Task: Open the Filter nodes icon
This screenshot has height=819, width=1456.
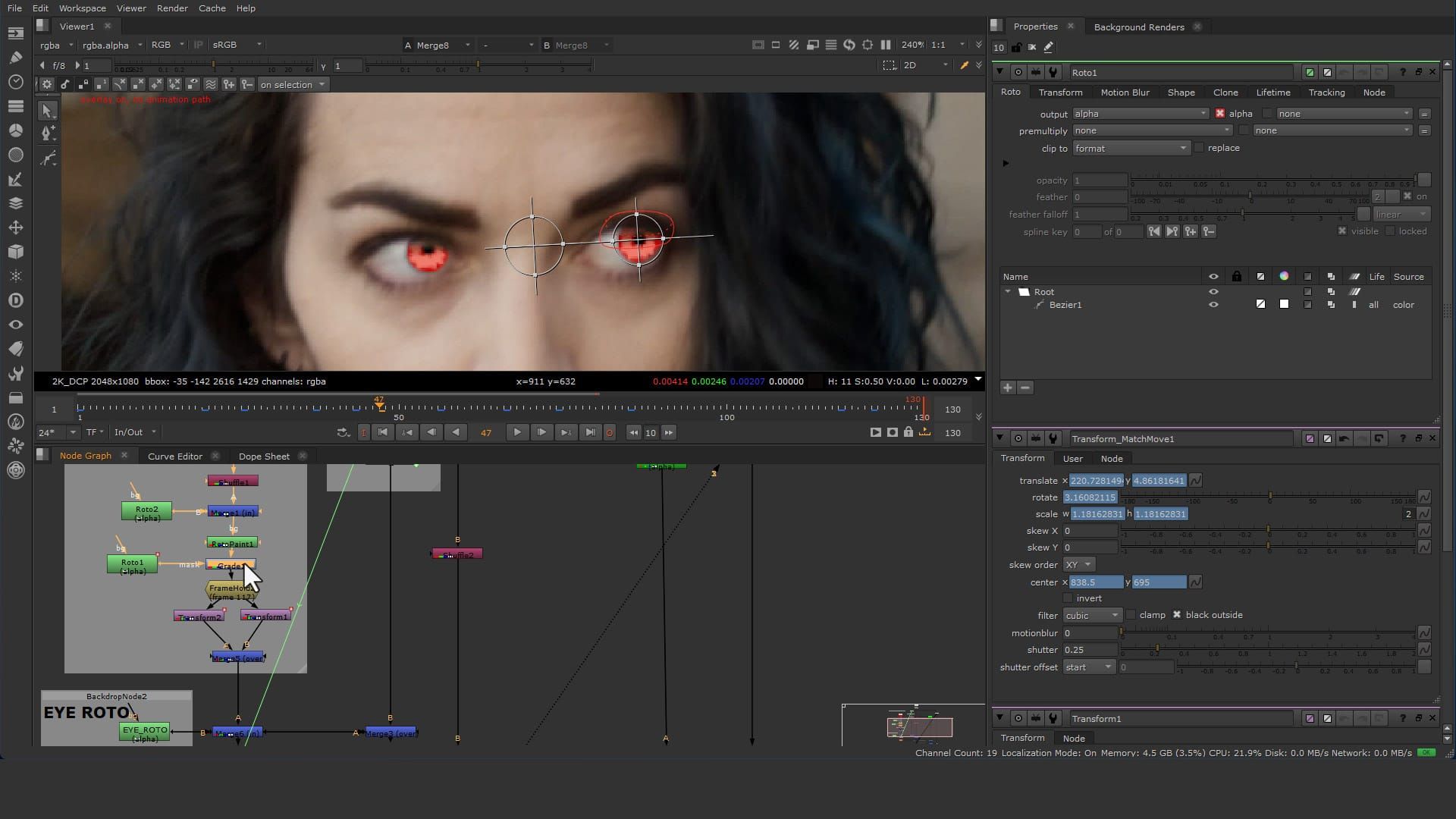Action: coord(15,155)
